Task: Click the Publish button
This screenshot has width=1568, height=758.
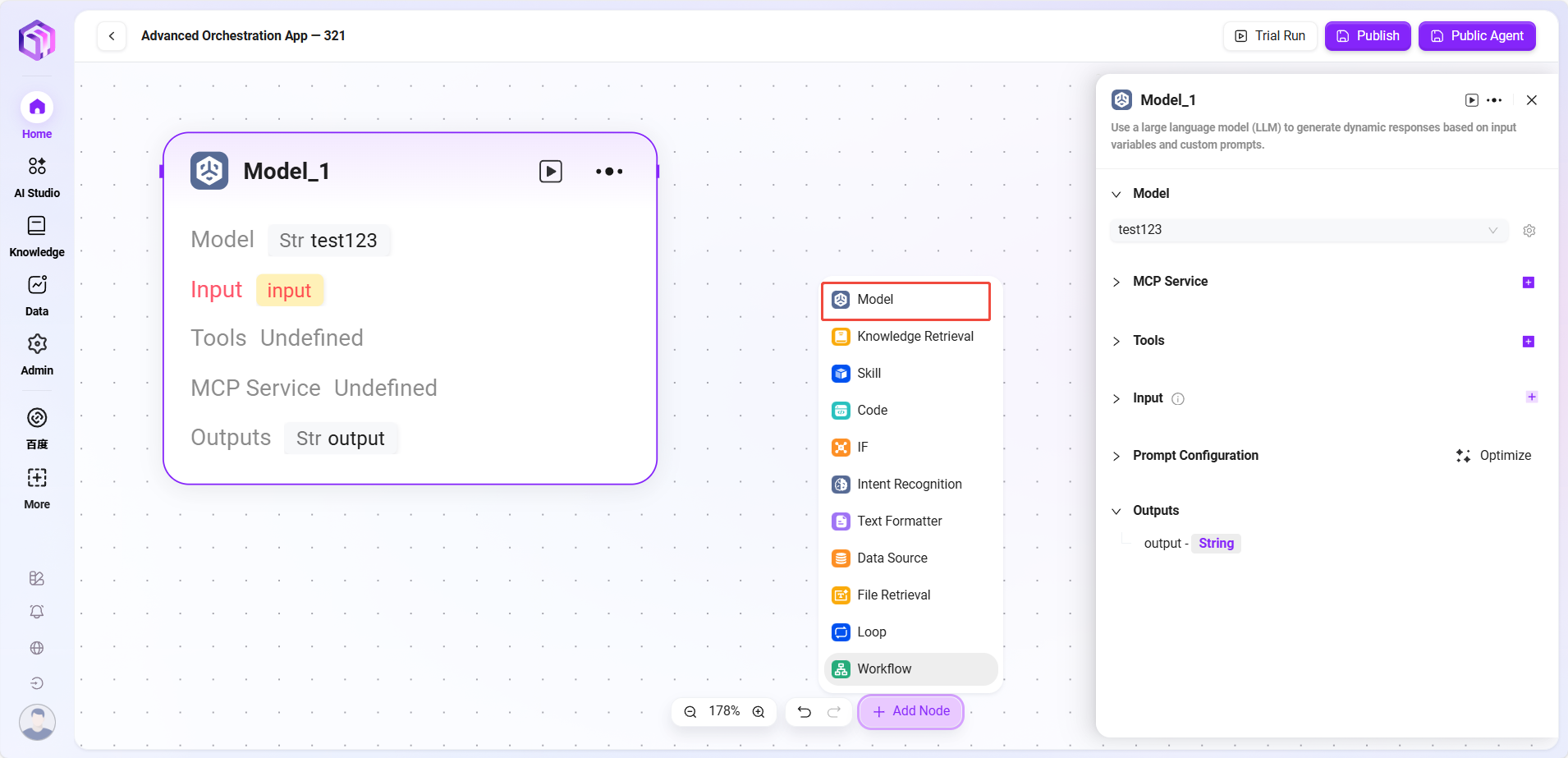Action: click(x=1367, y=36)
